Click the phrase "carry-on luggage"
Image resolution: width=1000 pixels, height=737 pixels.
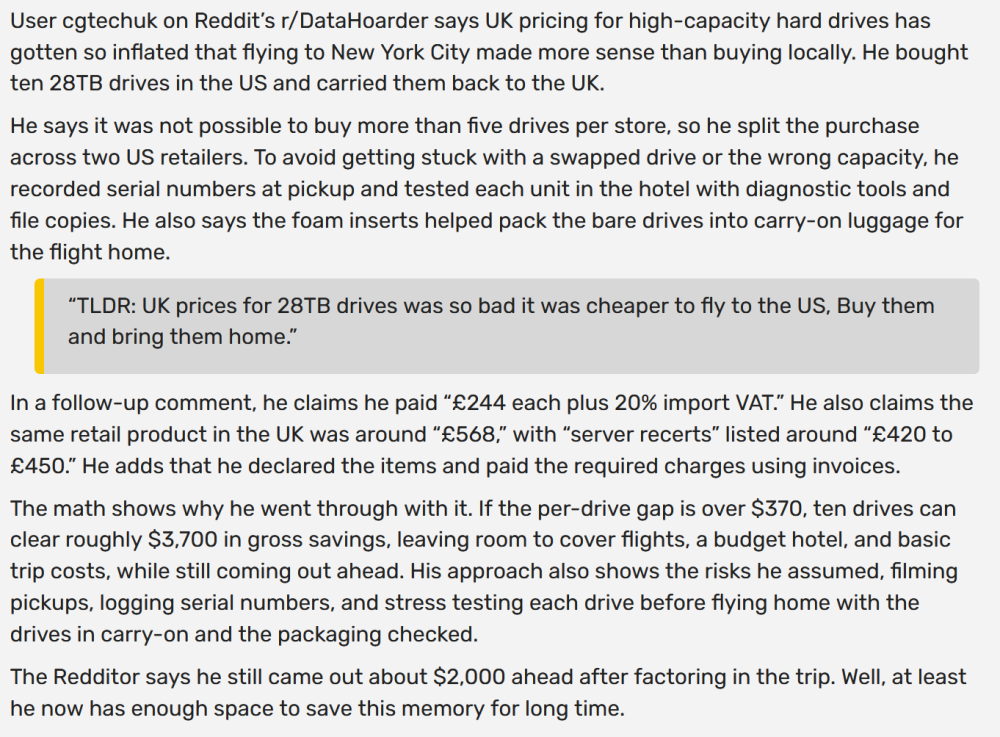click(x=778, y=220)
